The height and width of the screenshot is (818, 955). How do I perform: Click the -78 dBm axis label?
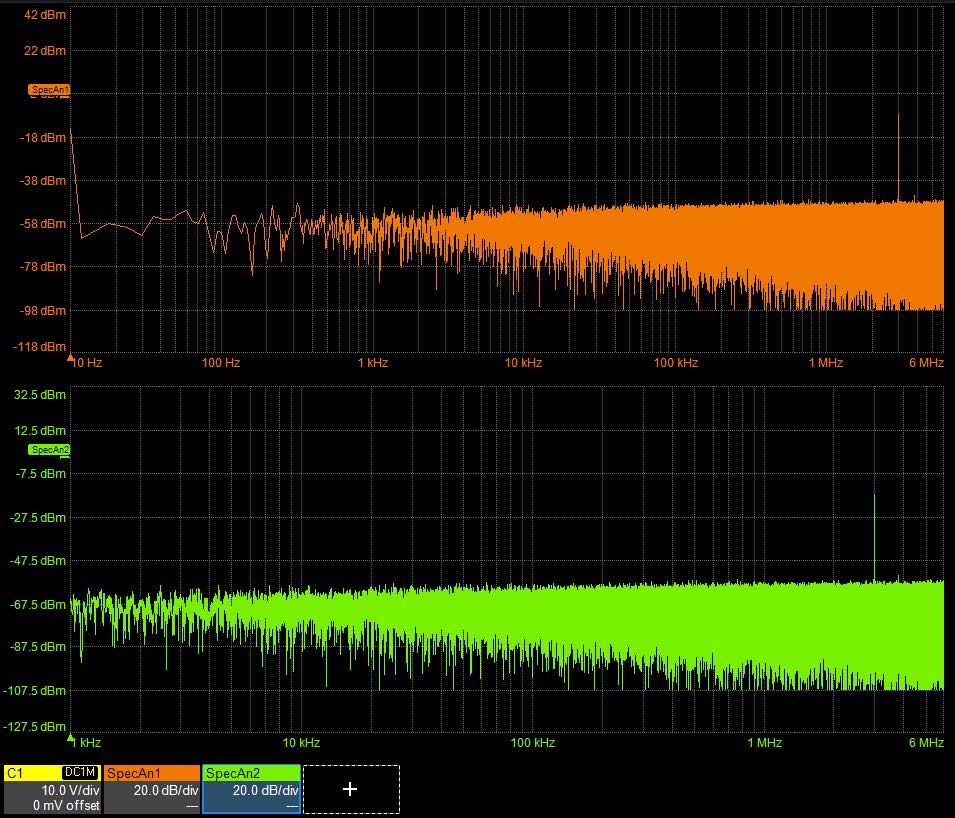tap(43, 267)
